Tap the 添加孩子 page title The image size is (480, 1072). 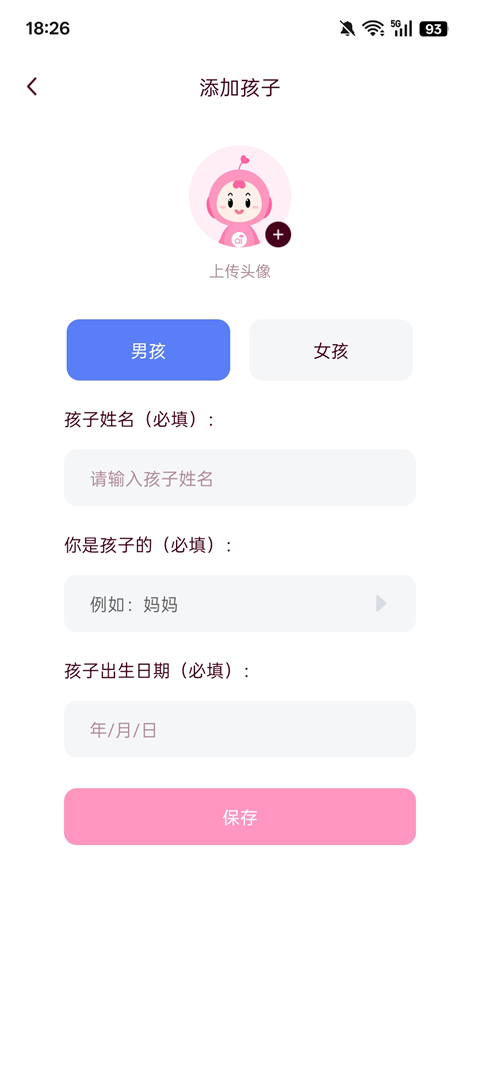pos(240,88)
